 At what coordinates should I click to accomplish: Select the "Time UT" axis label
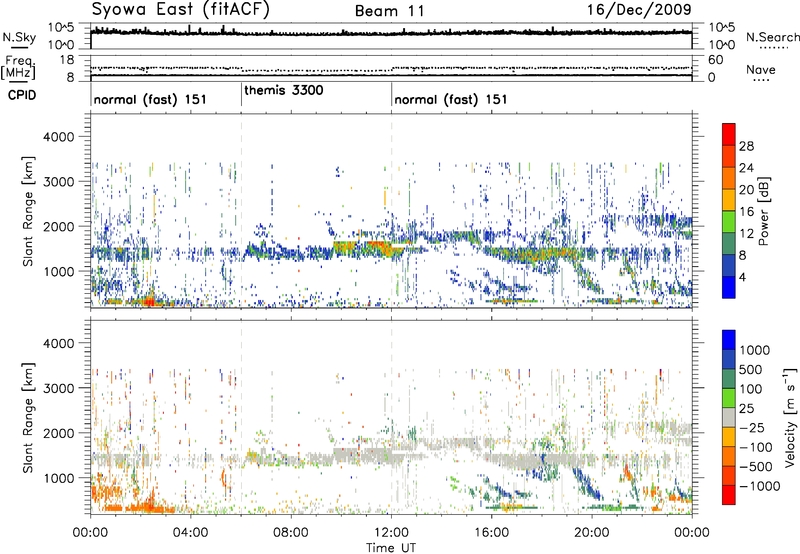click(391, 548)
